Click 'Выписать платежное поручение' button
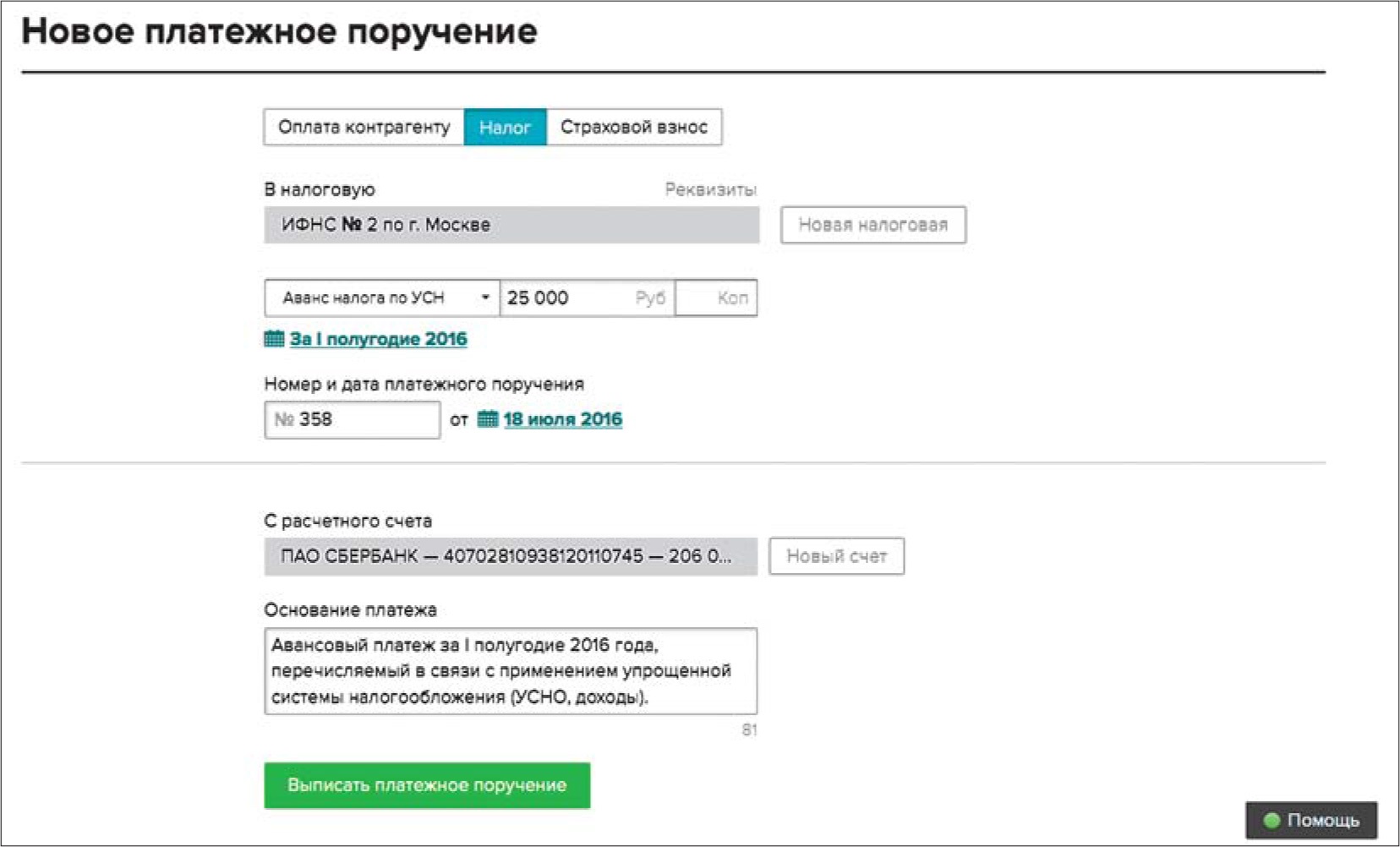Viewport: 1400px width, 847px height. click(427, 785)
